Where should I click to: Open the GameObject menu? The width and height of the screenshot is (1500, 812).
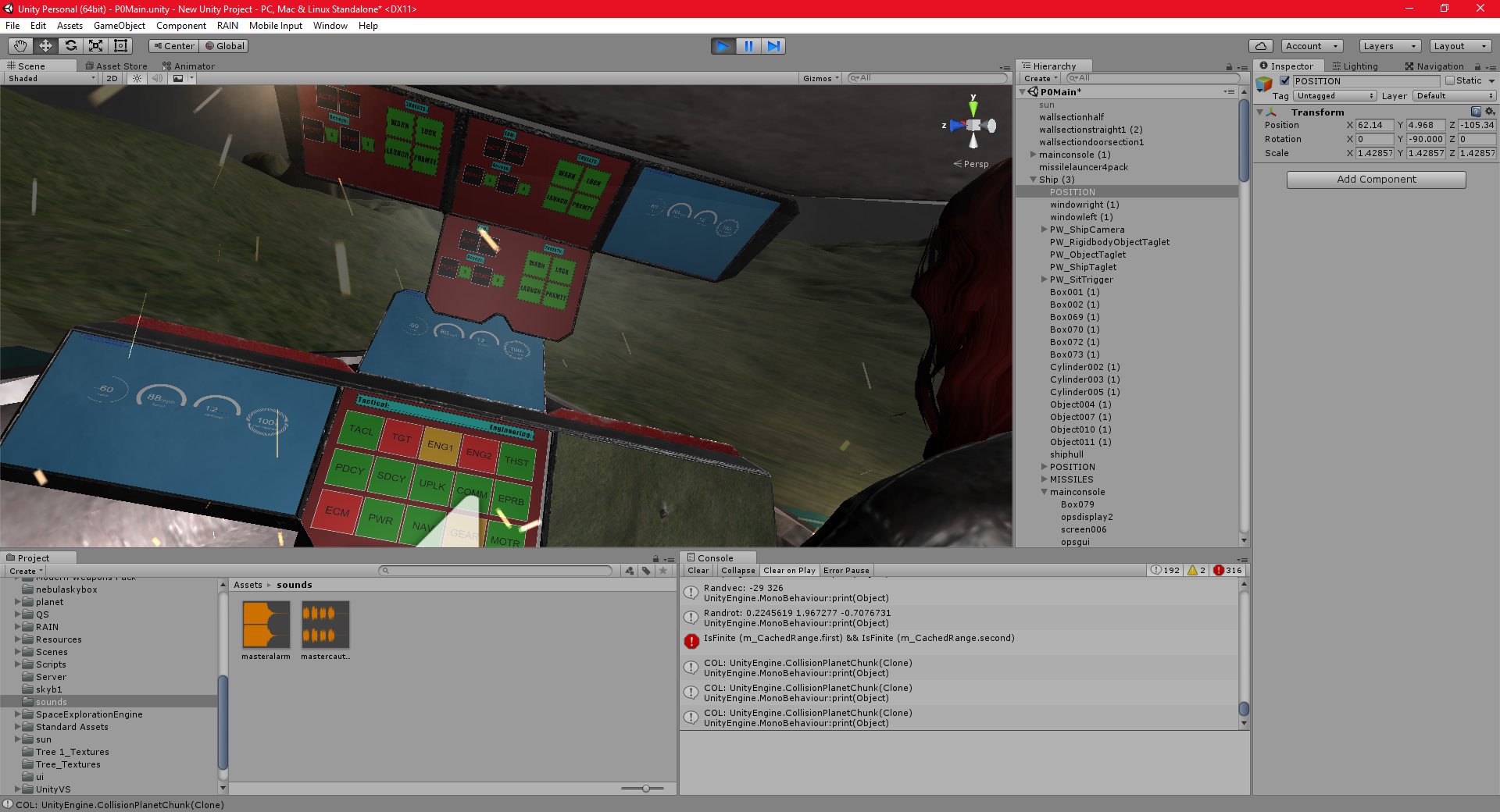[119, 26]
